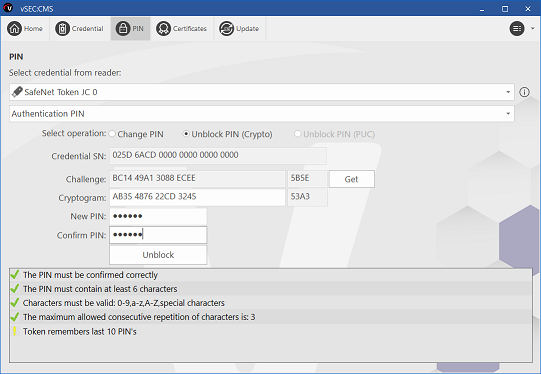Screen dimensions: 541x374
Task: Click the vSEC:CMS app logo in title bar
Action: pos(8,8)
